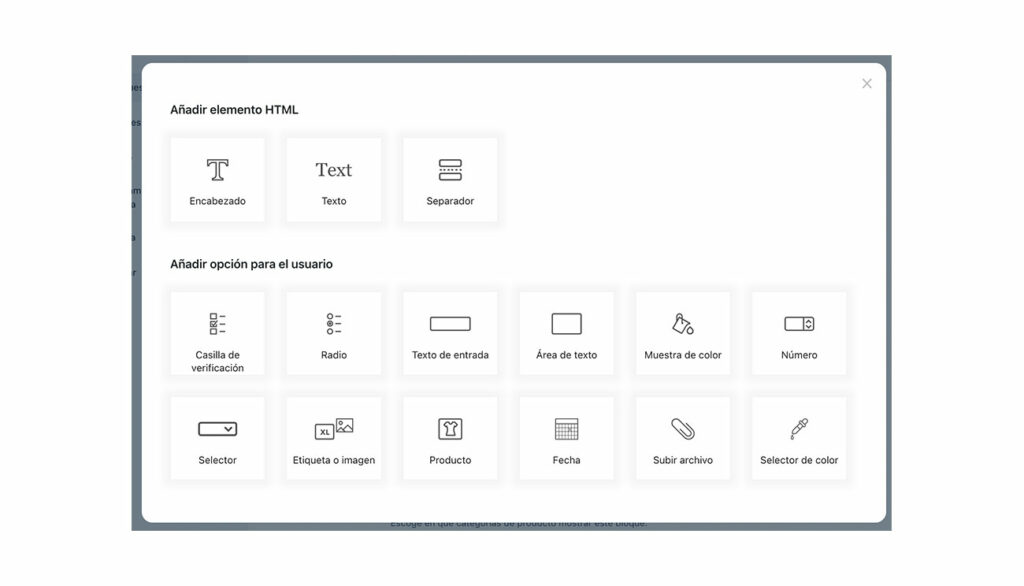Open the Selector dropdown option tile
1024x586 pixels.
click(x=217, y=437)
